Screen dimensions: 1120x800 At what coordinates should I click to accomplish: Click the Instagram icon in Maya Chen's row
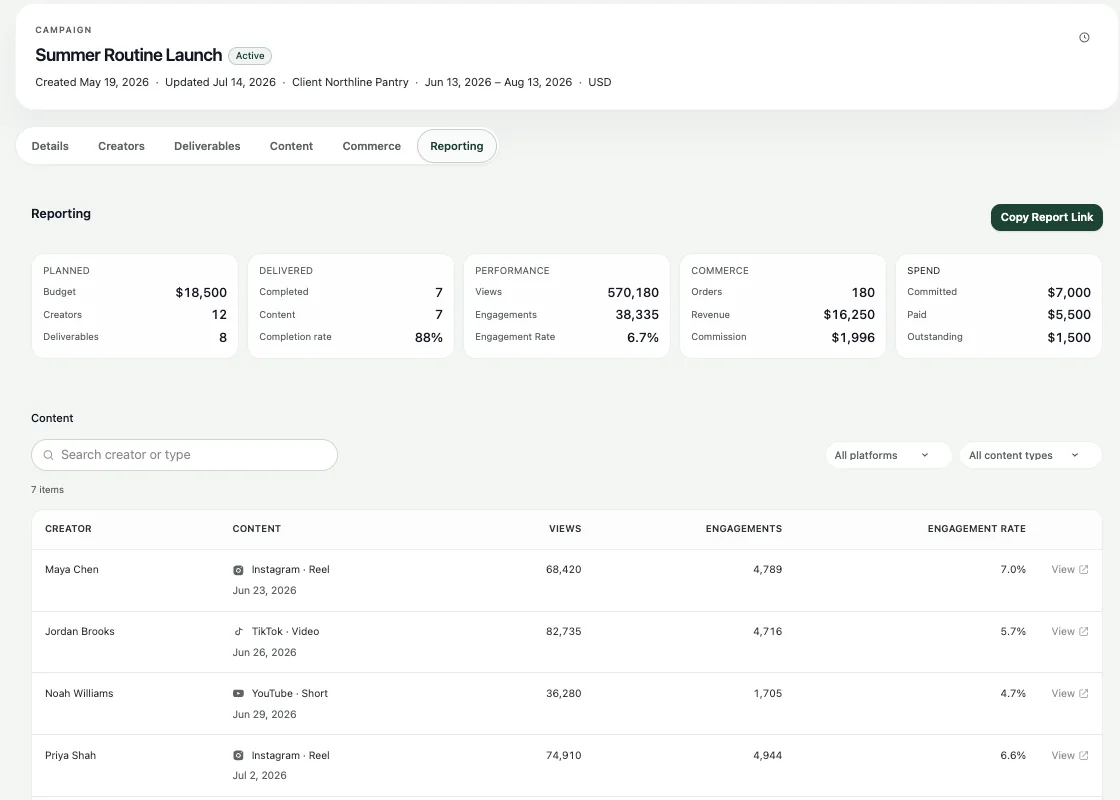pos(238,570)
